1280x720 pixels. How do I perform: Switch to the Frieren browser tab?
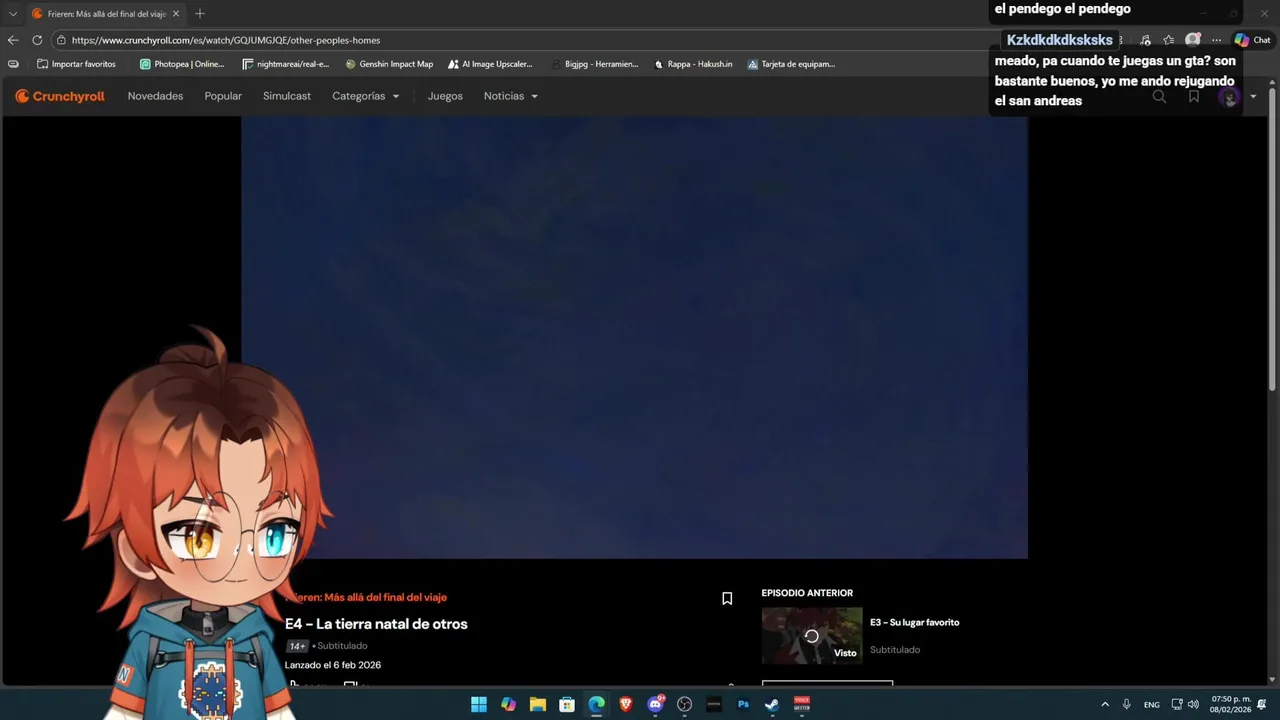105,14
